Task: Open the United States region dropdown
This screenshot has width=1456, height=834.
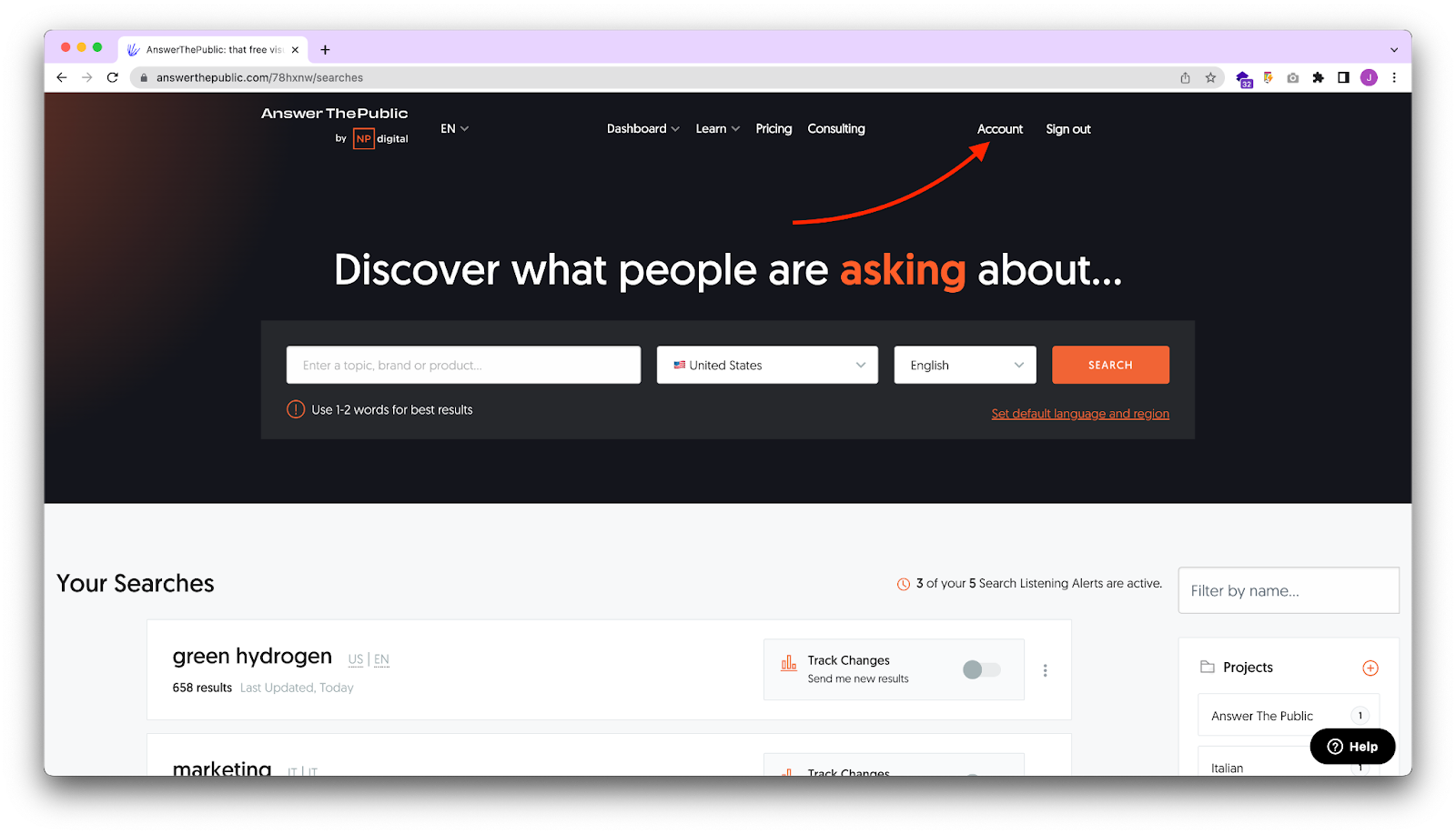Action: 767,365
